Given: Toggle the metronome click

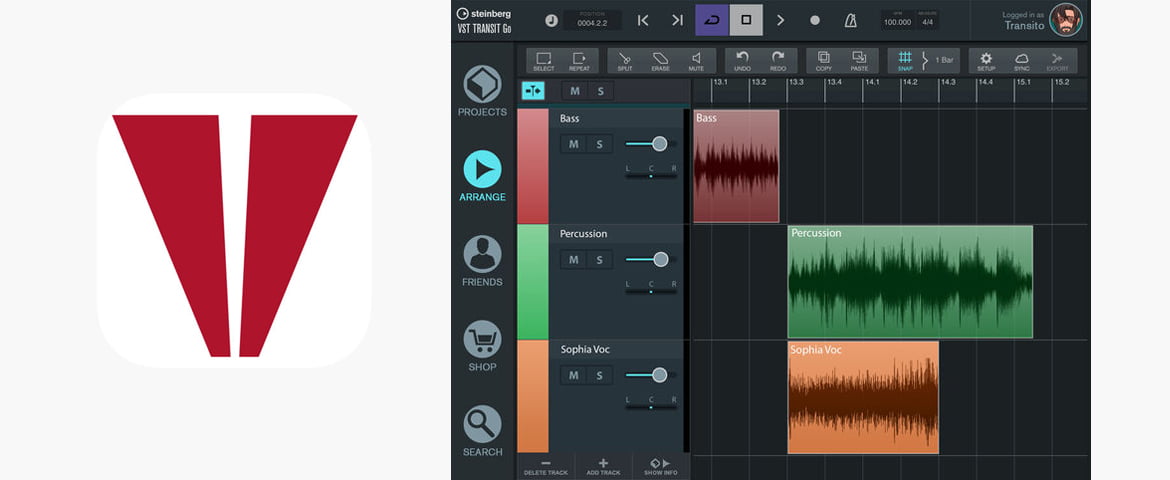Looking at the screenshot, I should (851, 21).
